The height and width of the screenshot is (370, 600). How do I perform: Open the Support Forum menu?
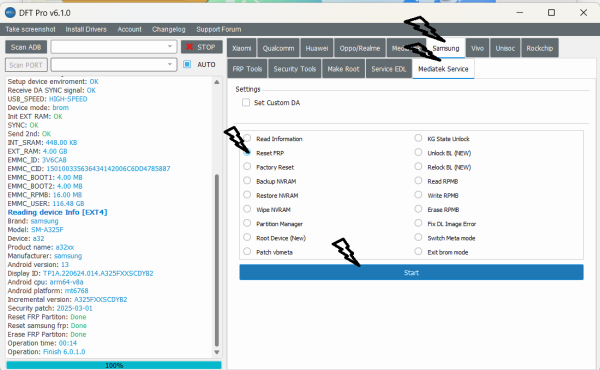tap(218, 29)
